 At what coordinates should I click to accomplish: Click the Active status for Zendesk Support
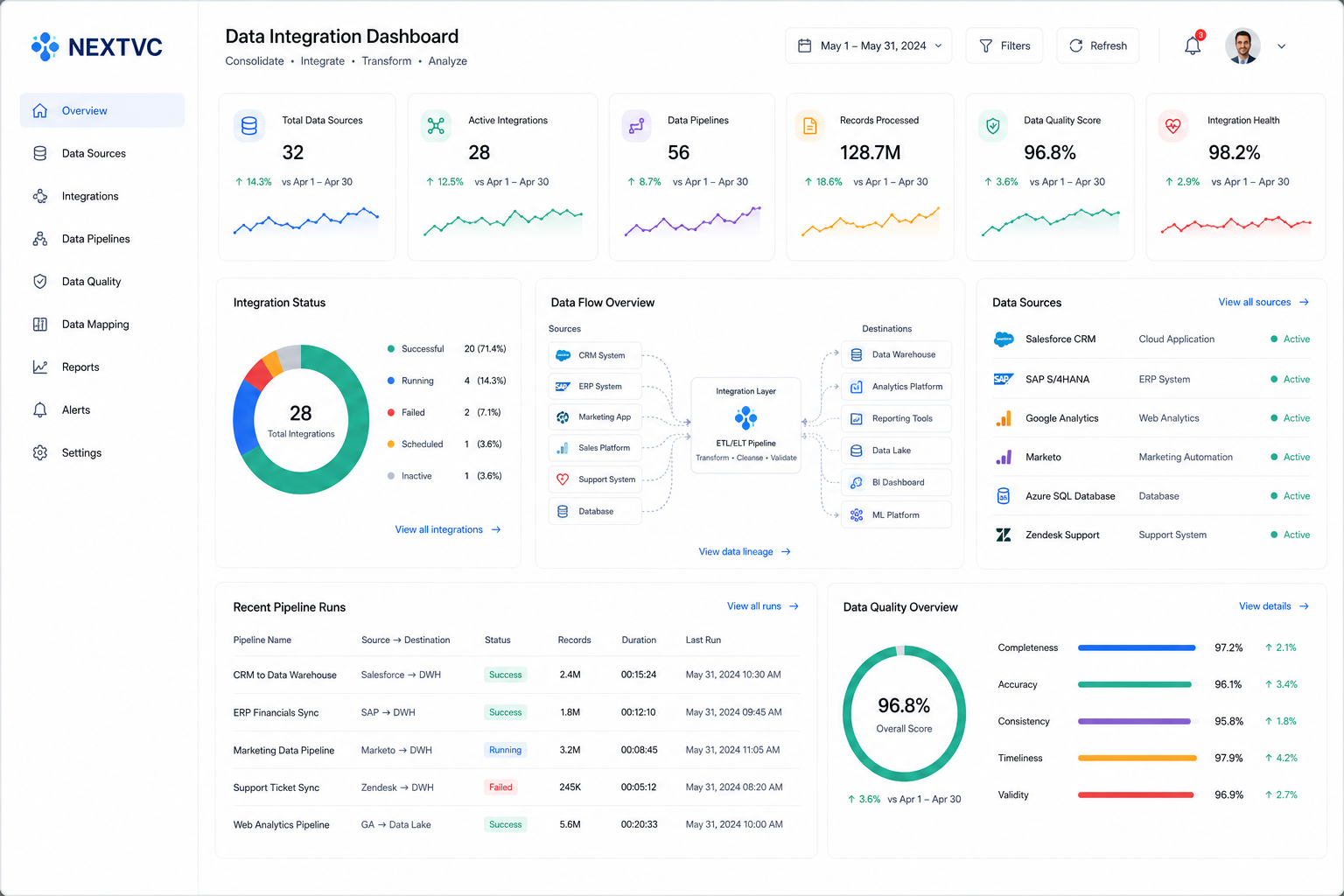point(1290,535)
